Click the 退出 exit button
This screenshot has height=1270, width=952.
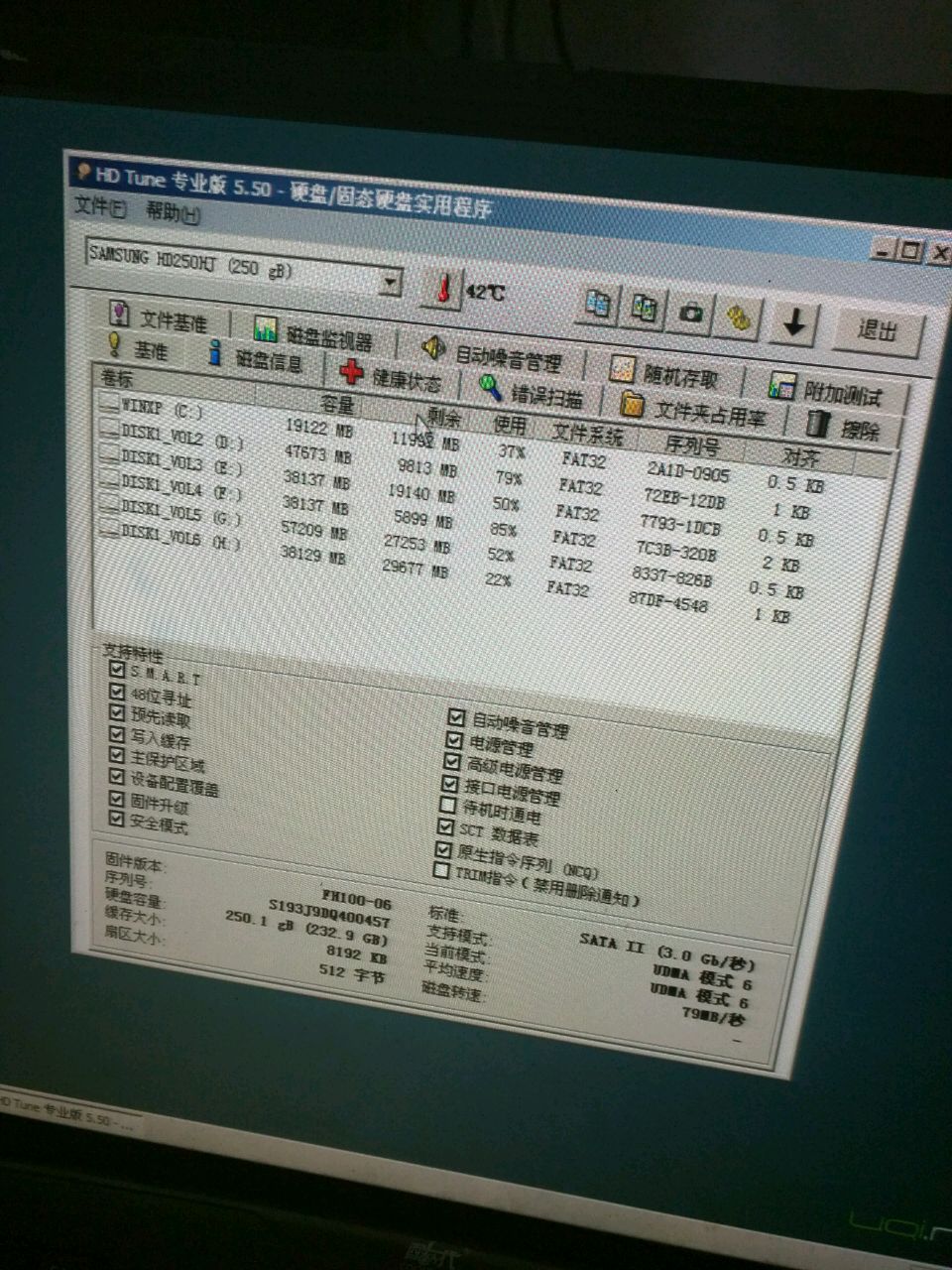(877, 330)
